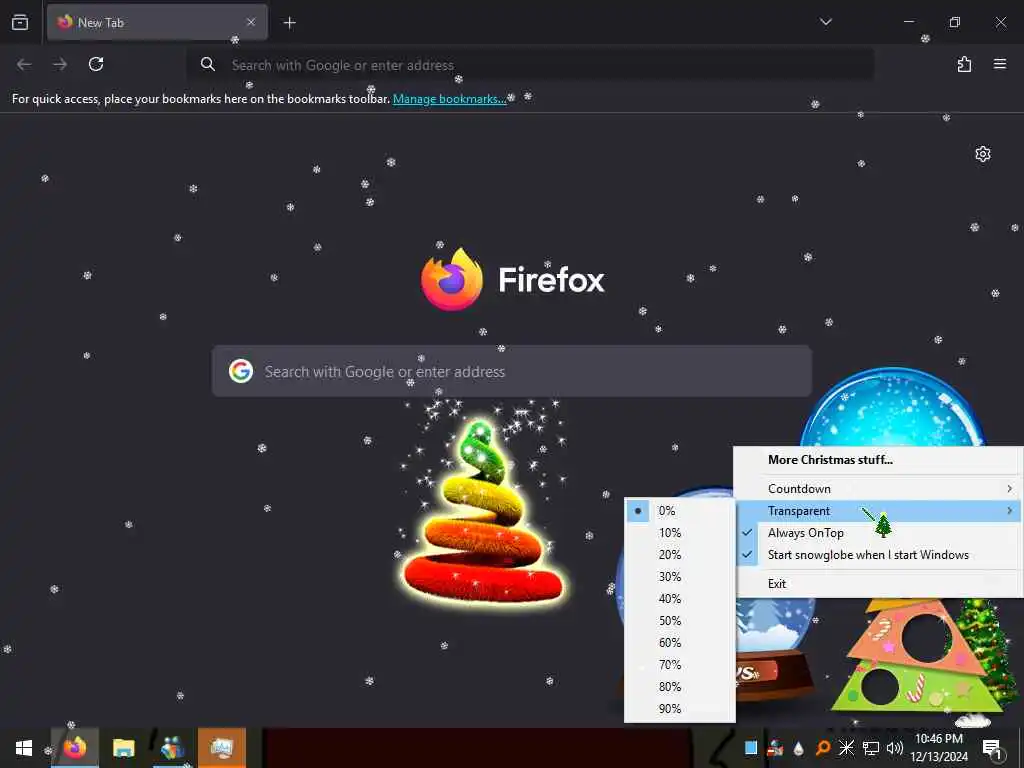The image size is (1024, 768).
Task: Open the volume speaker tray icon
Action: 894,748
